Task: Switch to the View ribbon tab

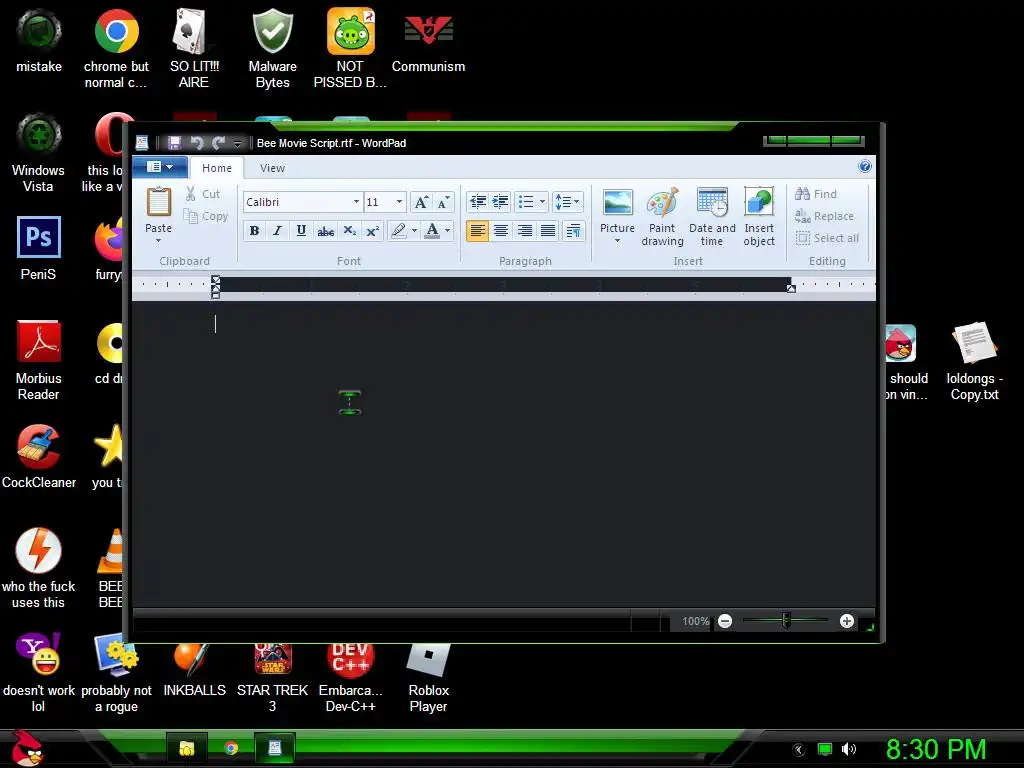Action: tap(272, 168)
